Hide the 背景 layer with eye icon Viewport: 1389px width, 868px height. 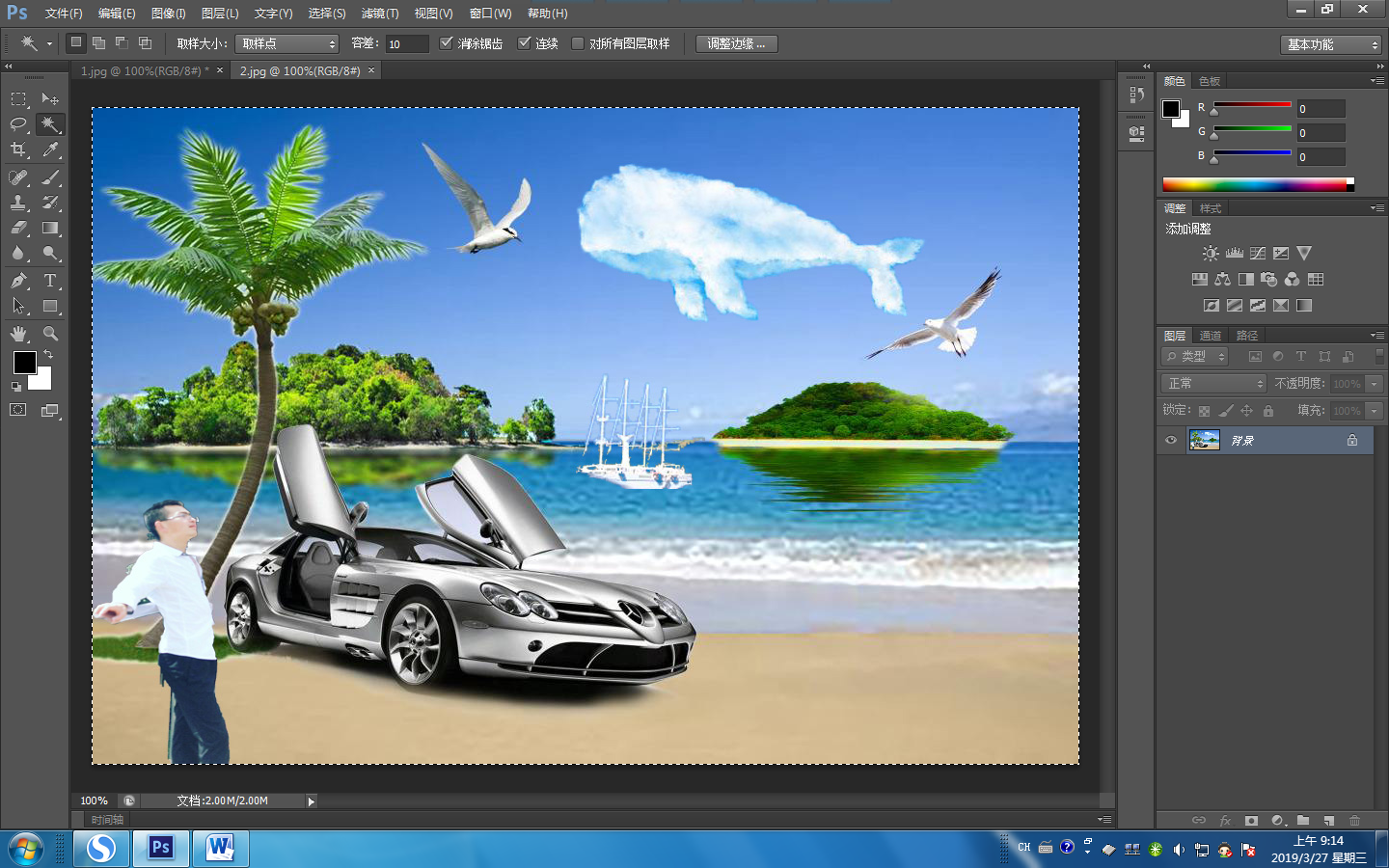1171,440
